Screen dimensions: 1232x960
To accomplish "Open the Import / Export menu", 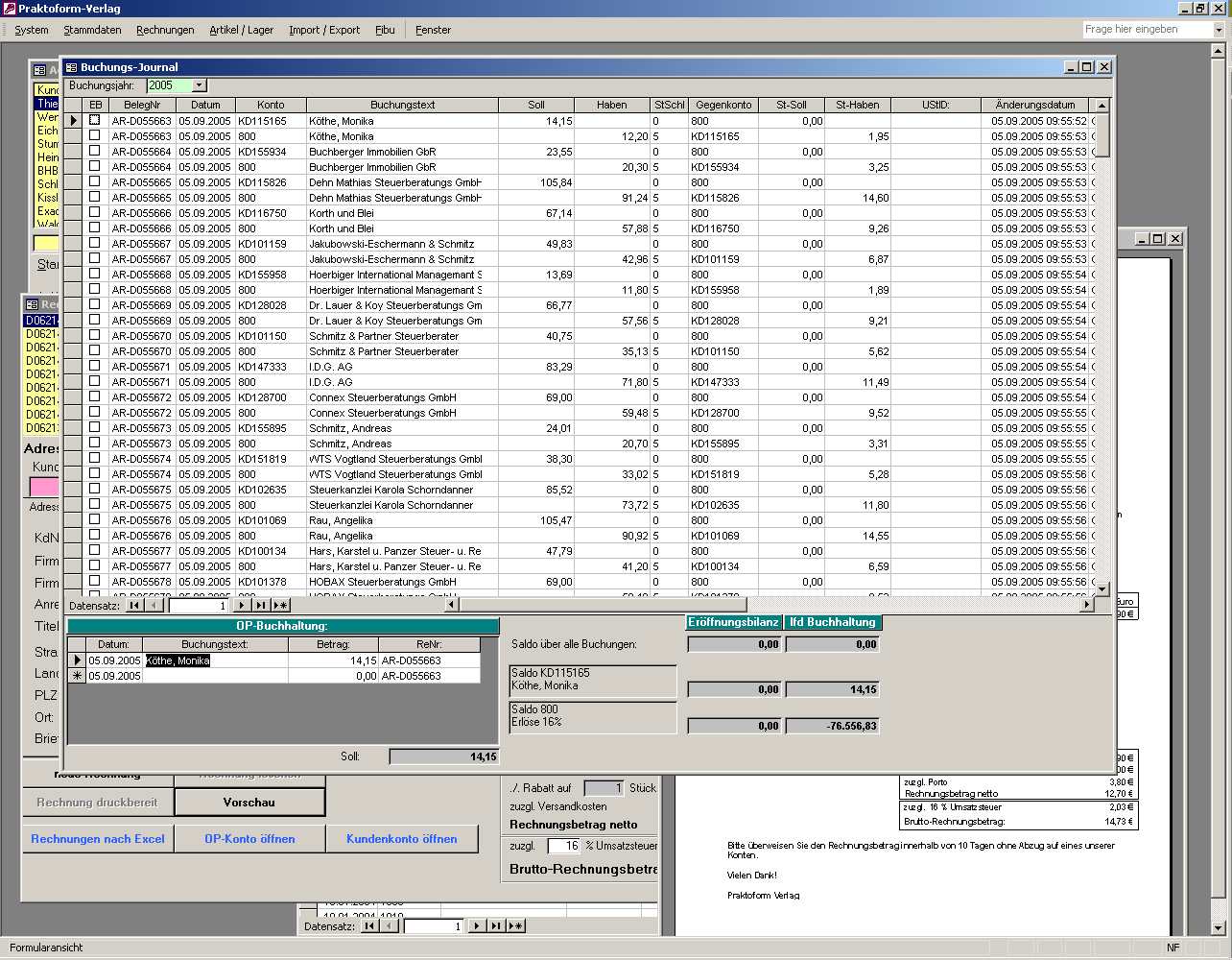I will 324,30.
